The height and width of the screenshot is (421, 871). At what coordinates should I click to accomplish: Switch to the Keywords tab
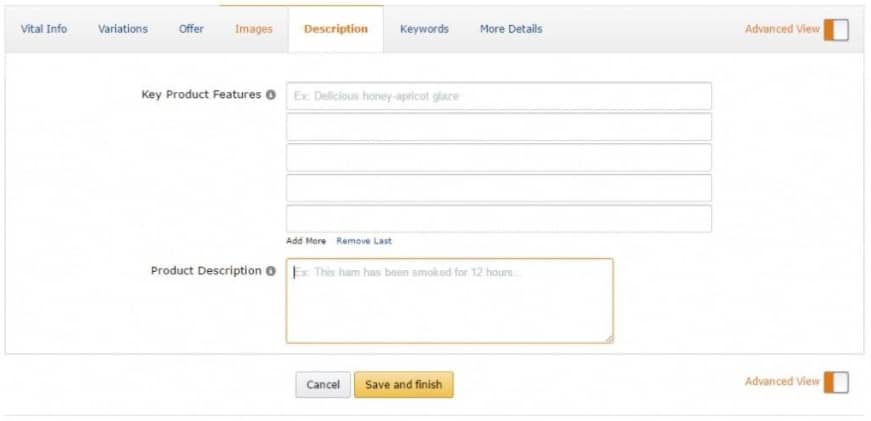[424, 29]
